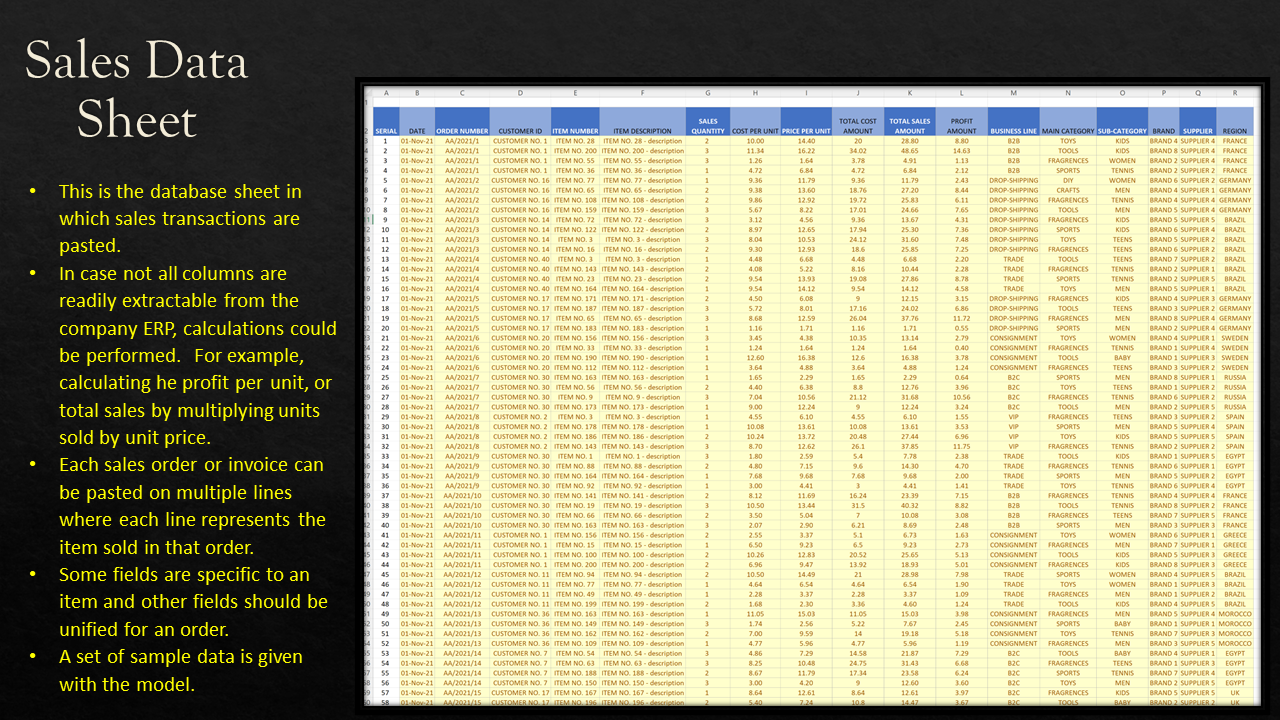The height and width of the screenshot is (720, 1280).
Task: Click order number AA/2021/1 in serial 1 row
Action: click(x=462, y=141)
